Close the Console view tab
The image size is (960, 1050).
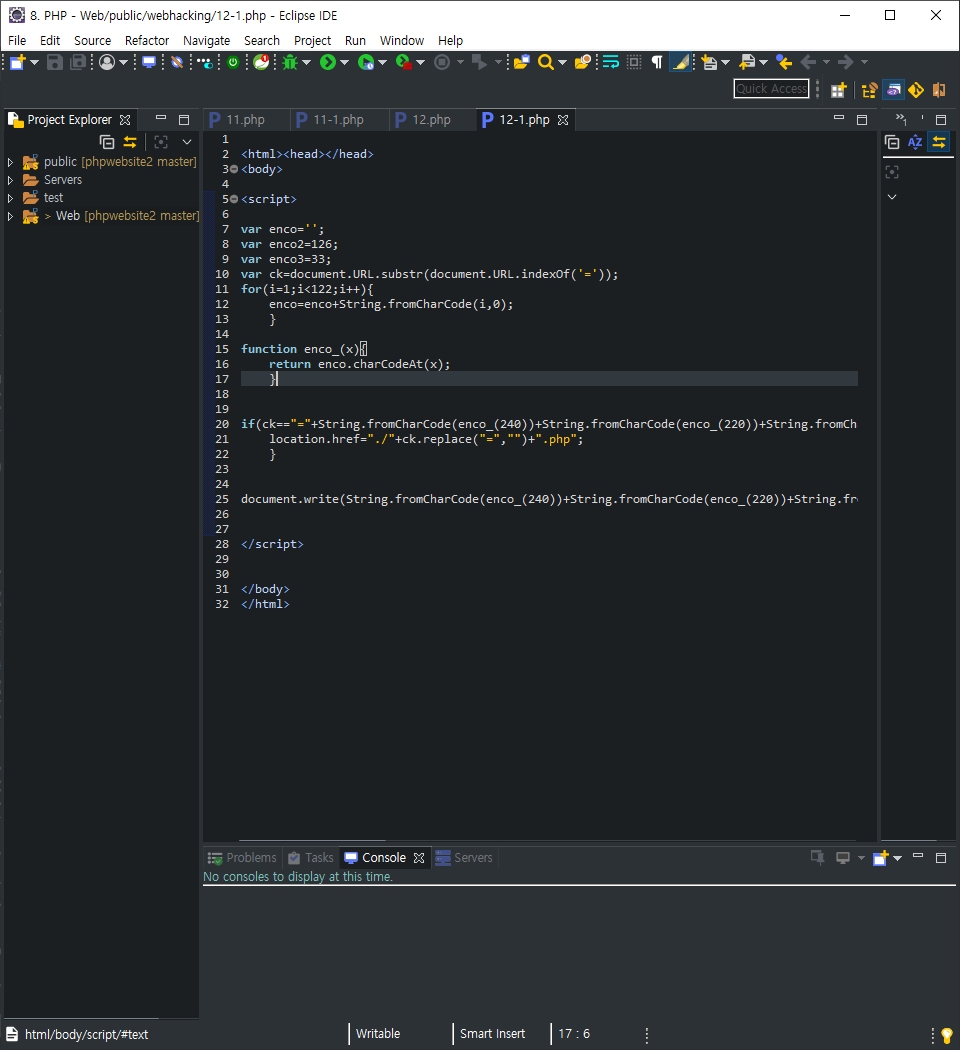point(419,858)
